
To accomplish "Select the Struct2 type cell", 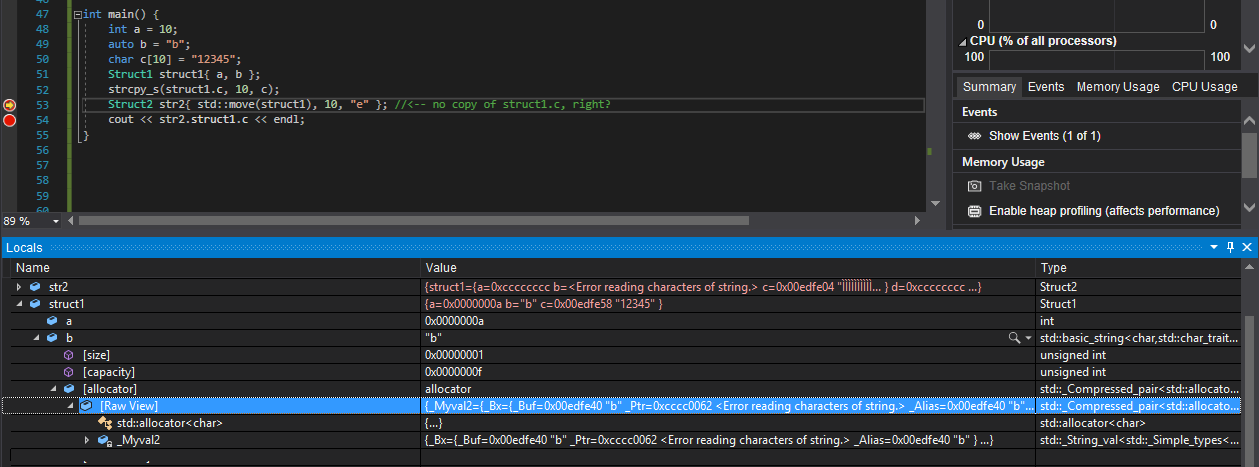I will pos(1138,287).
